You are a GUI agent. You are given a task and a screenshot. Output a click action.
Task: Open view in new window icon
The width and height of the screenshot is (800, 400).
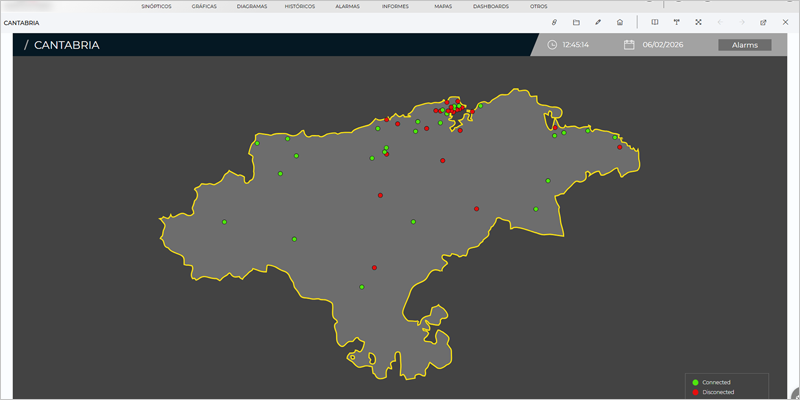click(x=763, y=22)
